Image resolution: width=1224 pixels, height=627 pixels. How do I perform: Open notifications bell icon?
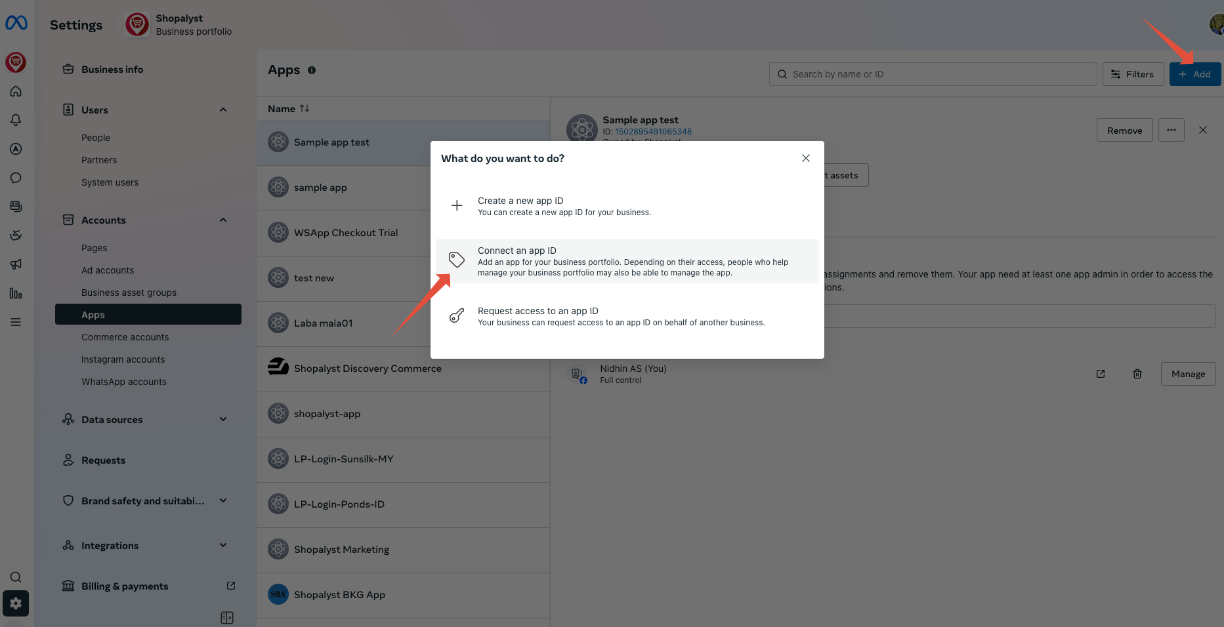click(15, 120)
